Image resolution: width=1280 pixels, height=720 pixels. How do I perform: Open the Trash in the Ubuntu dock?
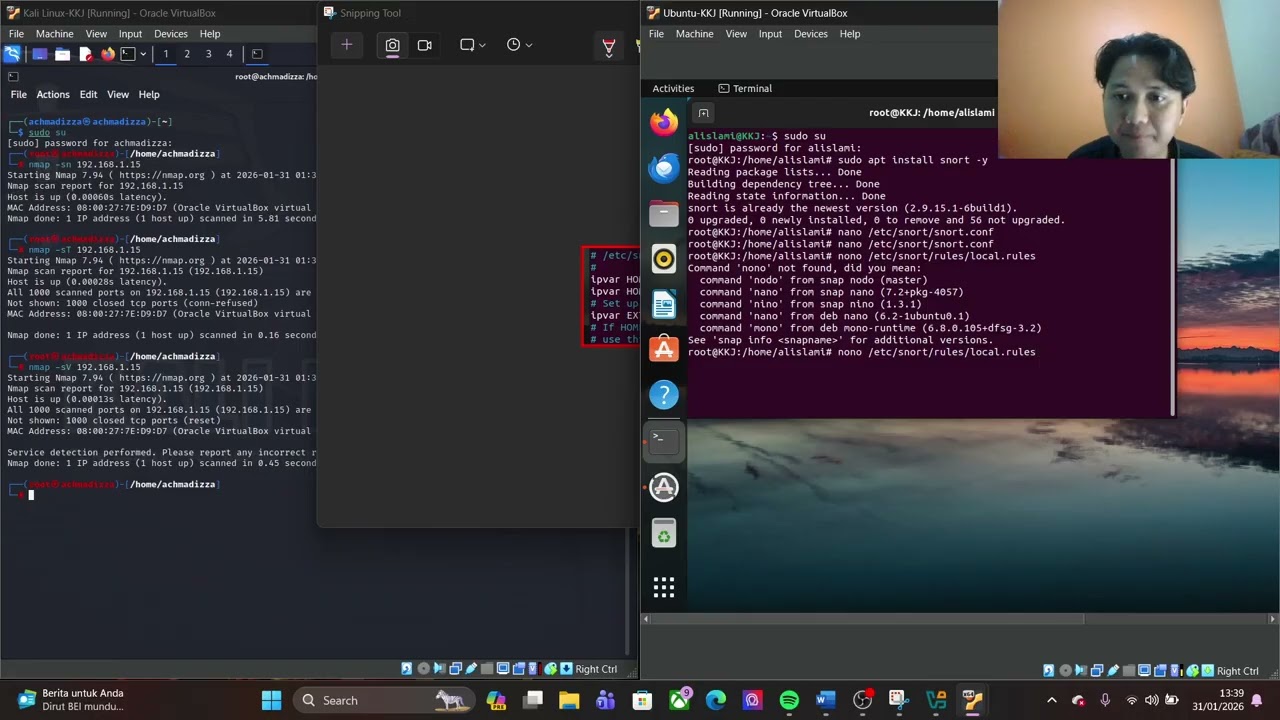664,533
